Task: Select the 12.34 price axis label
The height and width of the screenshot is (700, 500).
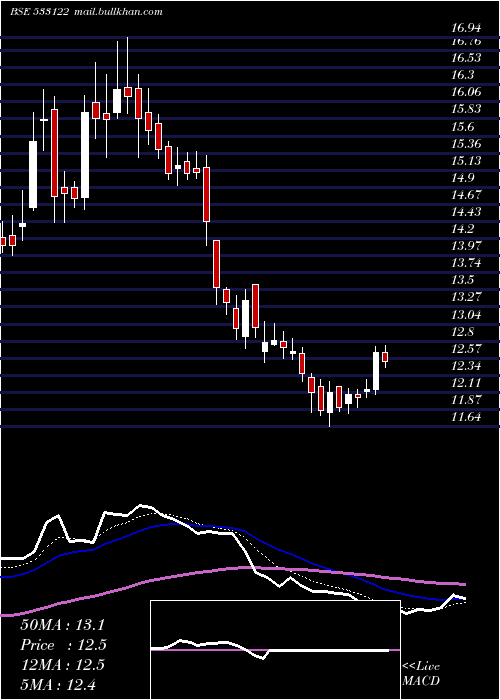Action: [466, 367]
